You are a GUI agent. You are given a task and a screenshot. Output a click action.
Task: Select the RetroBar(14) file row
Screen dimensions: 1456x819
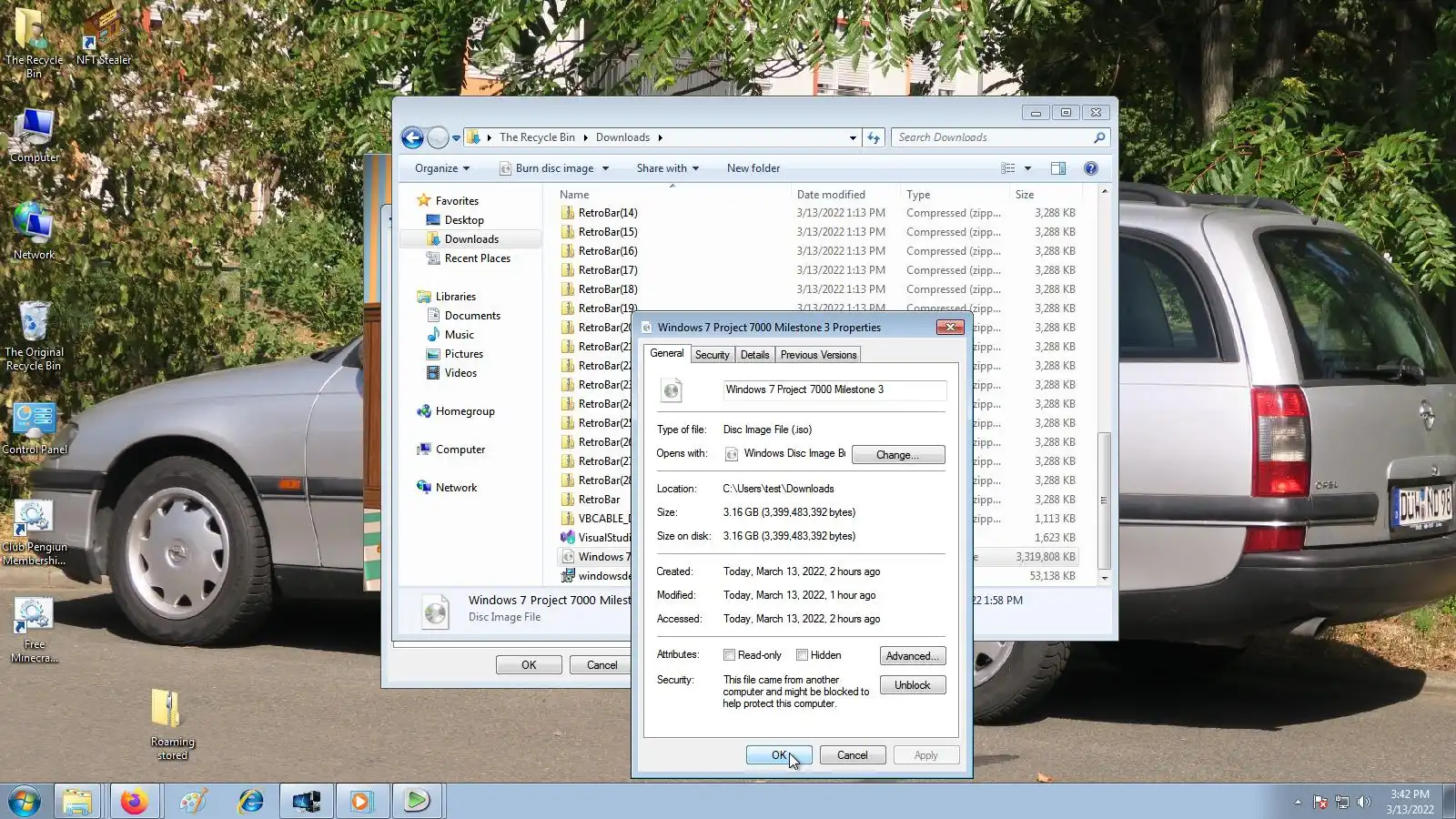819,213
